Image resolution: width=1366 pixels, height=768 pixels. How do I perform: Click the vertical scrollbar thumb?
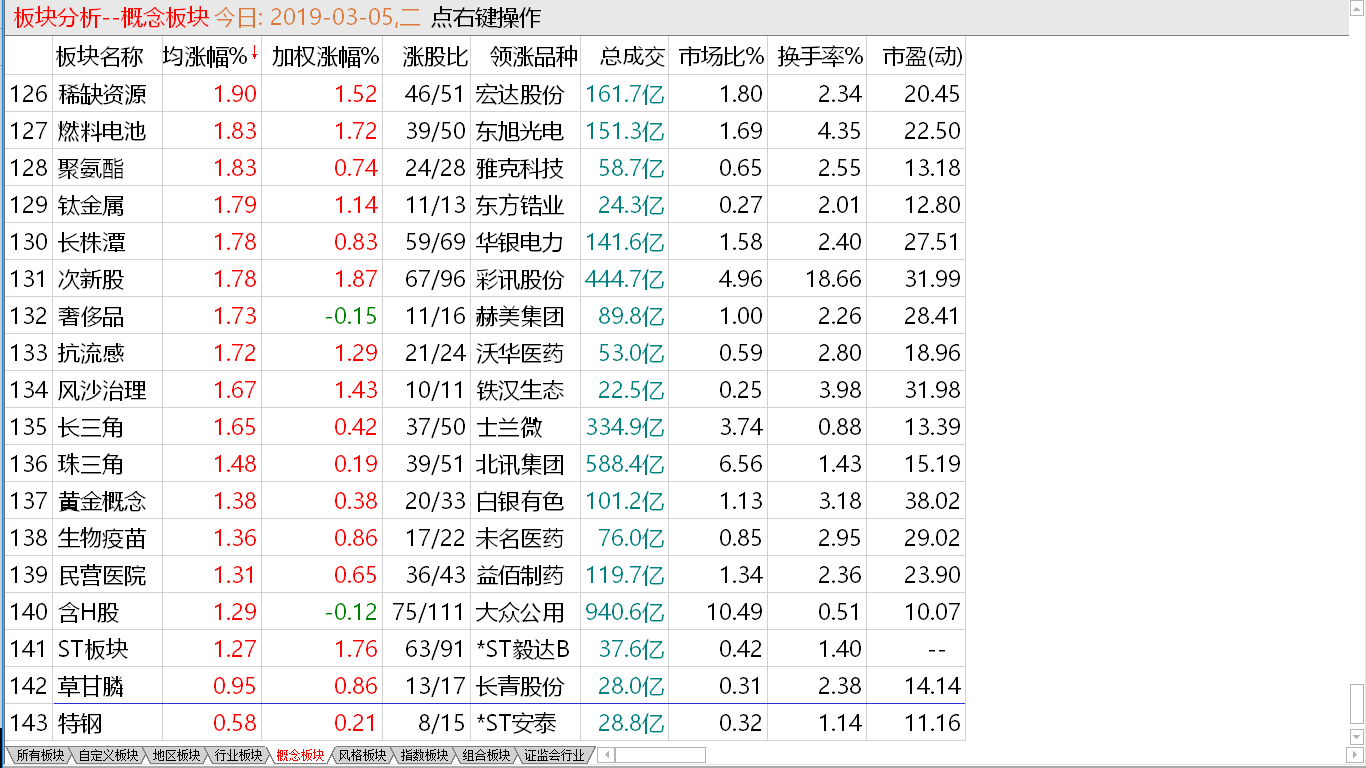[1357, 705]
